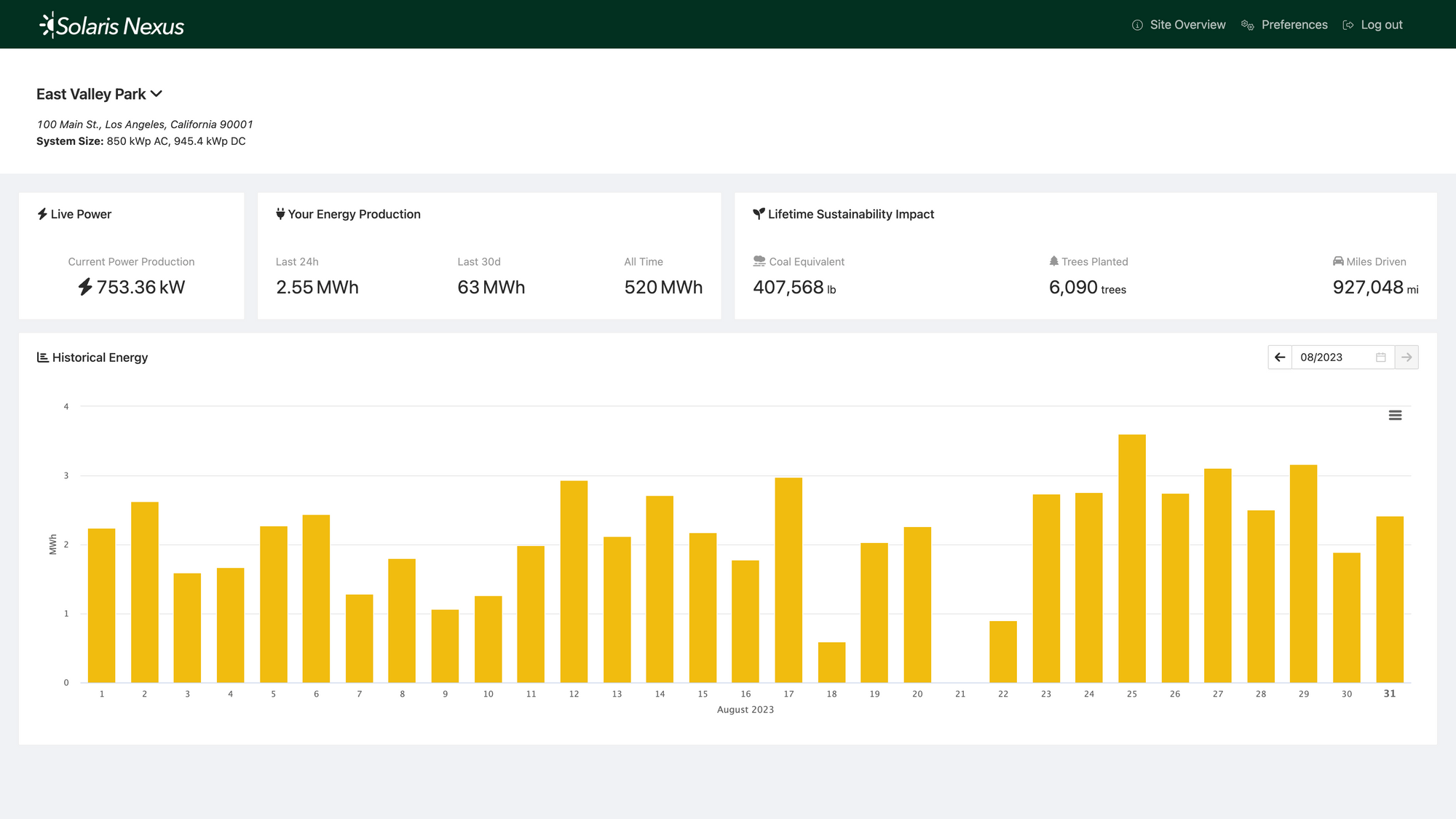Open Preferences in the top navigation
1456x819 pixels.
coord(1294,24)
